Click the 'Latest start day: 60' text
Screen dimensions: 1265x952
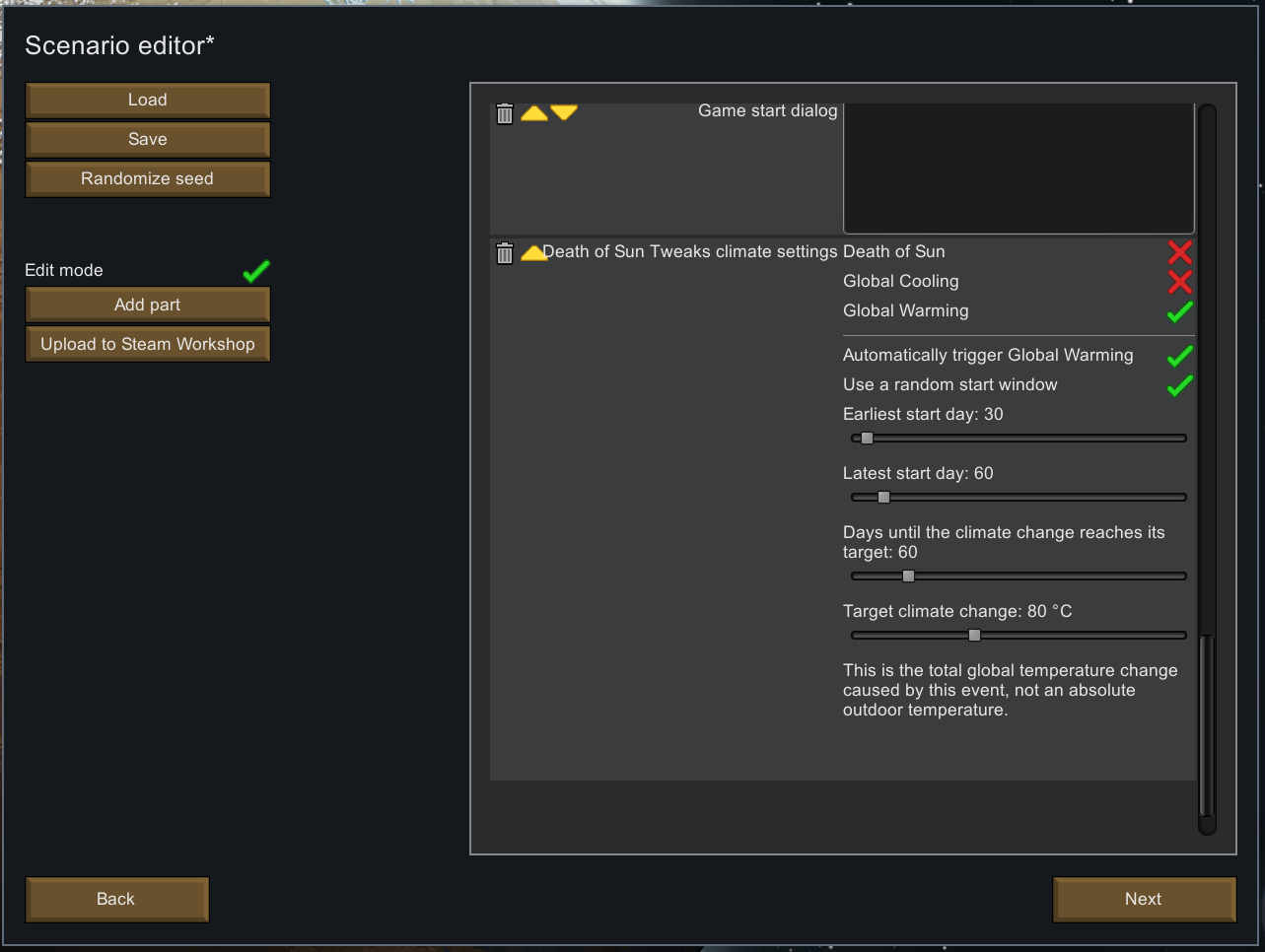point(918,473)
